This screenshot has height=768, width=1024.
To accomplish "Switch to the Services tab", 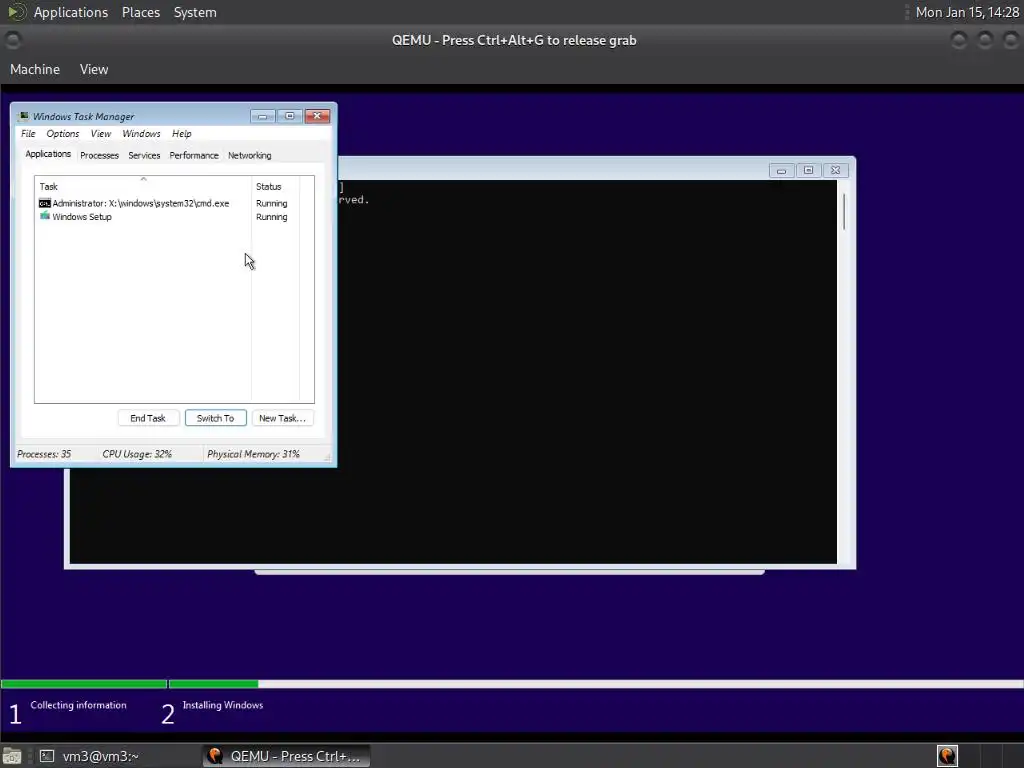I will (144, 155).
